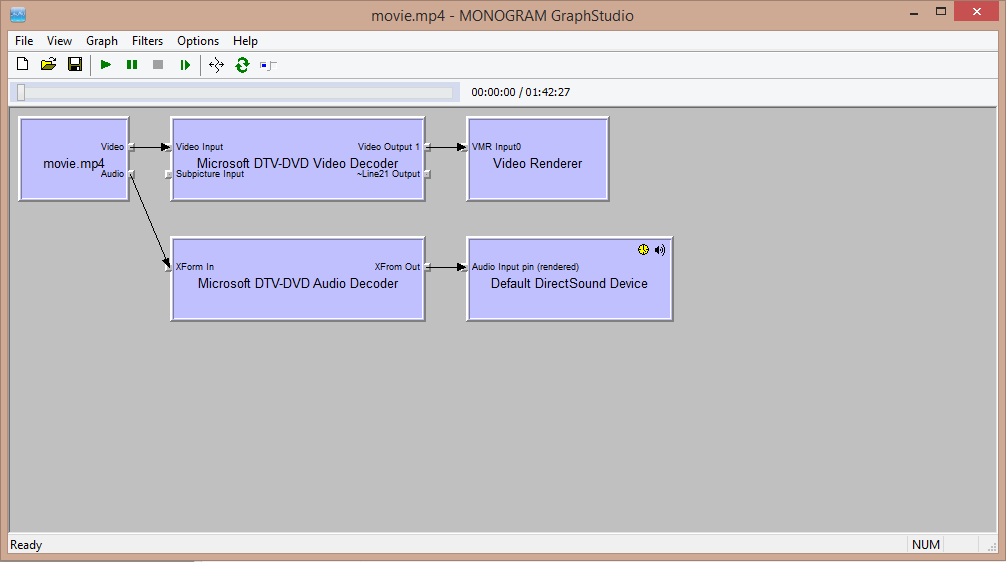Click the yellow clock icon on DirectSound Device

pos(644,250)
